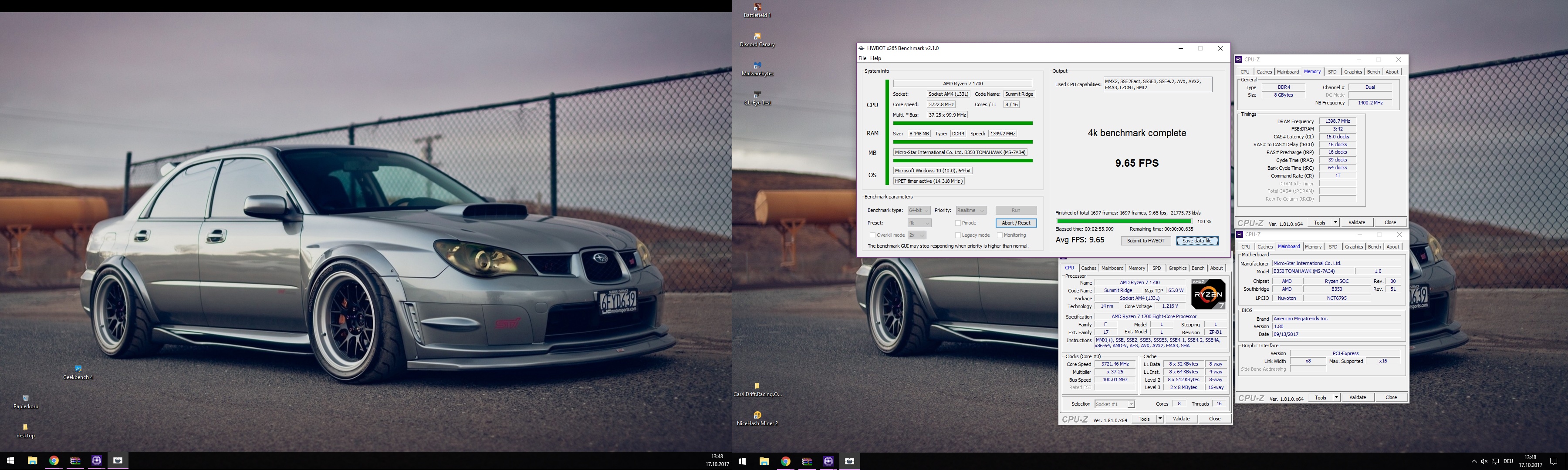Expand Tools arrow in CPU-Z Memory window

coord(1335,222)
